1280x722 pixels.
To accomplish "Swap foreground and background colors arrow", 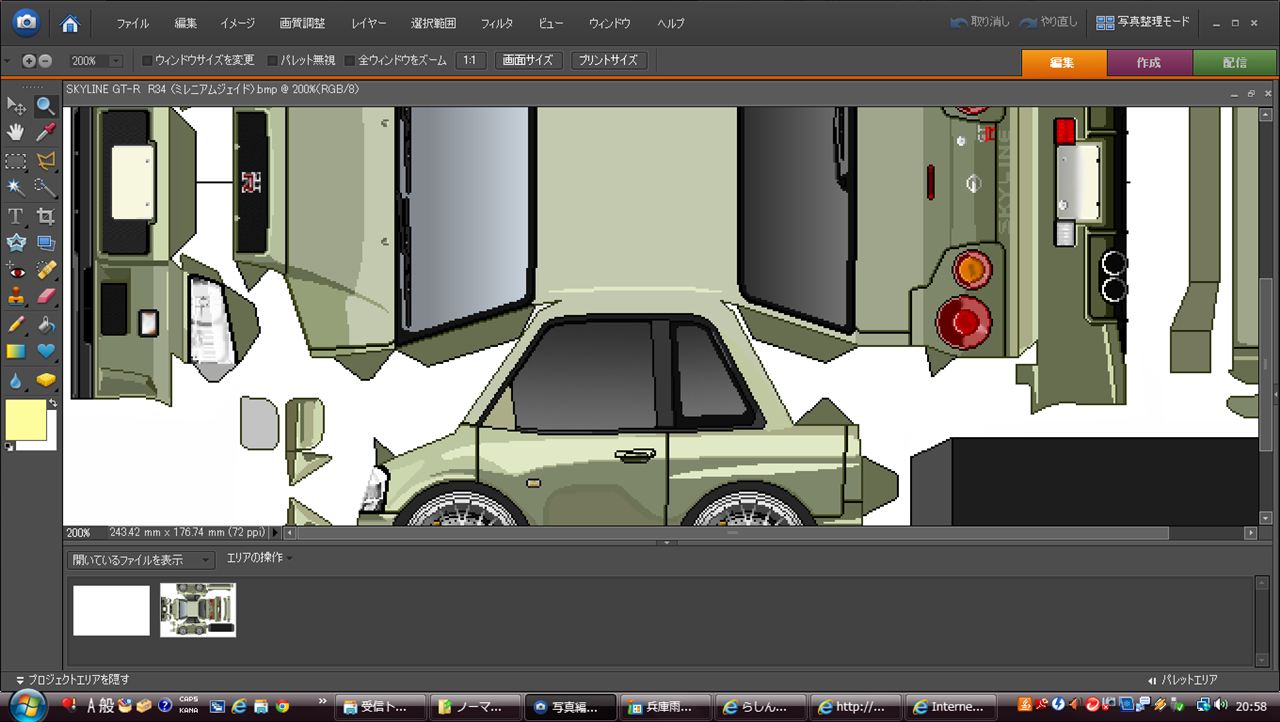I will [53, 403].
